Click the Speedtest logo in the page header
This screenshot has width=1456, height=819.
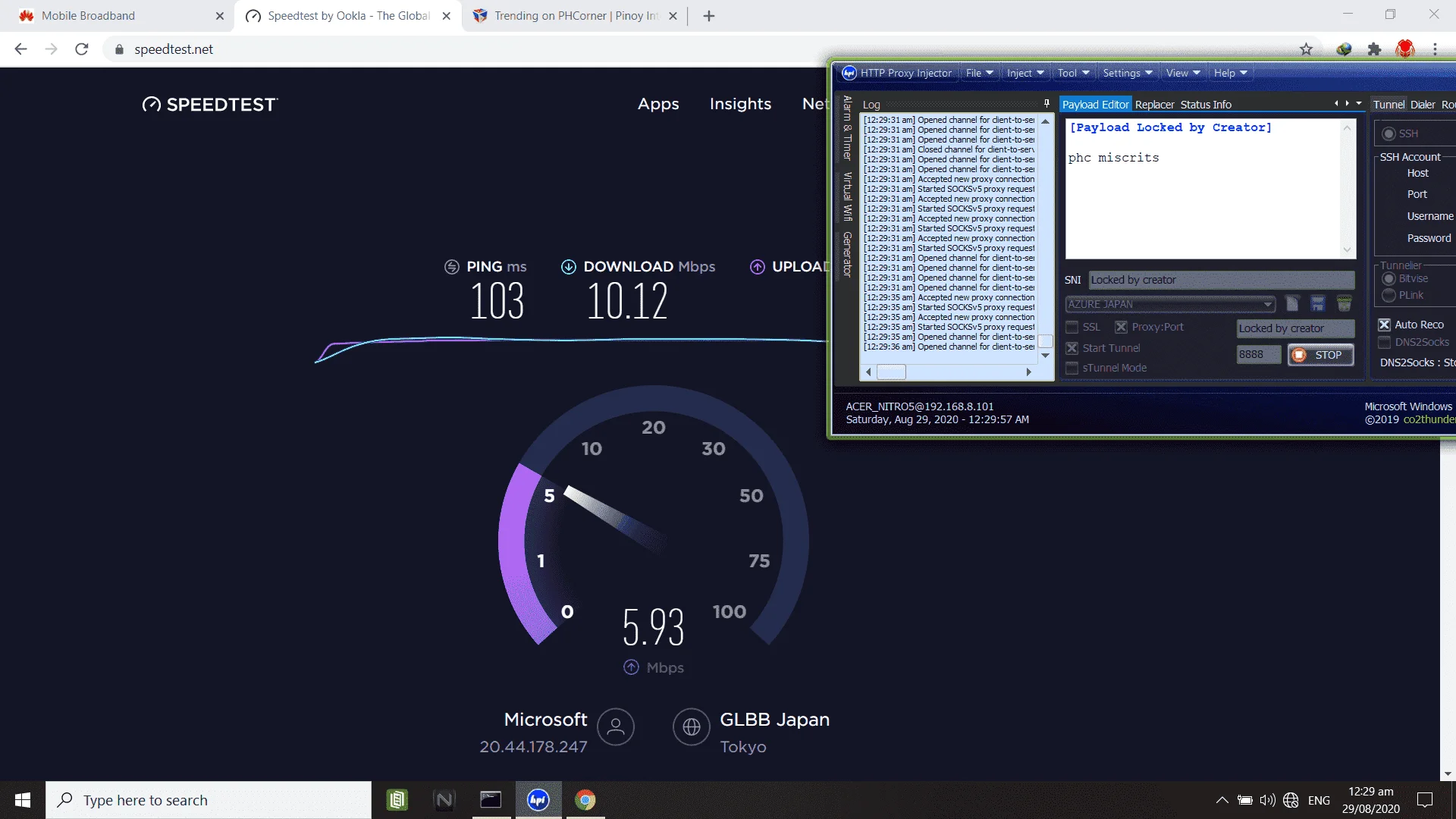210,105
